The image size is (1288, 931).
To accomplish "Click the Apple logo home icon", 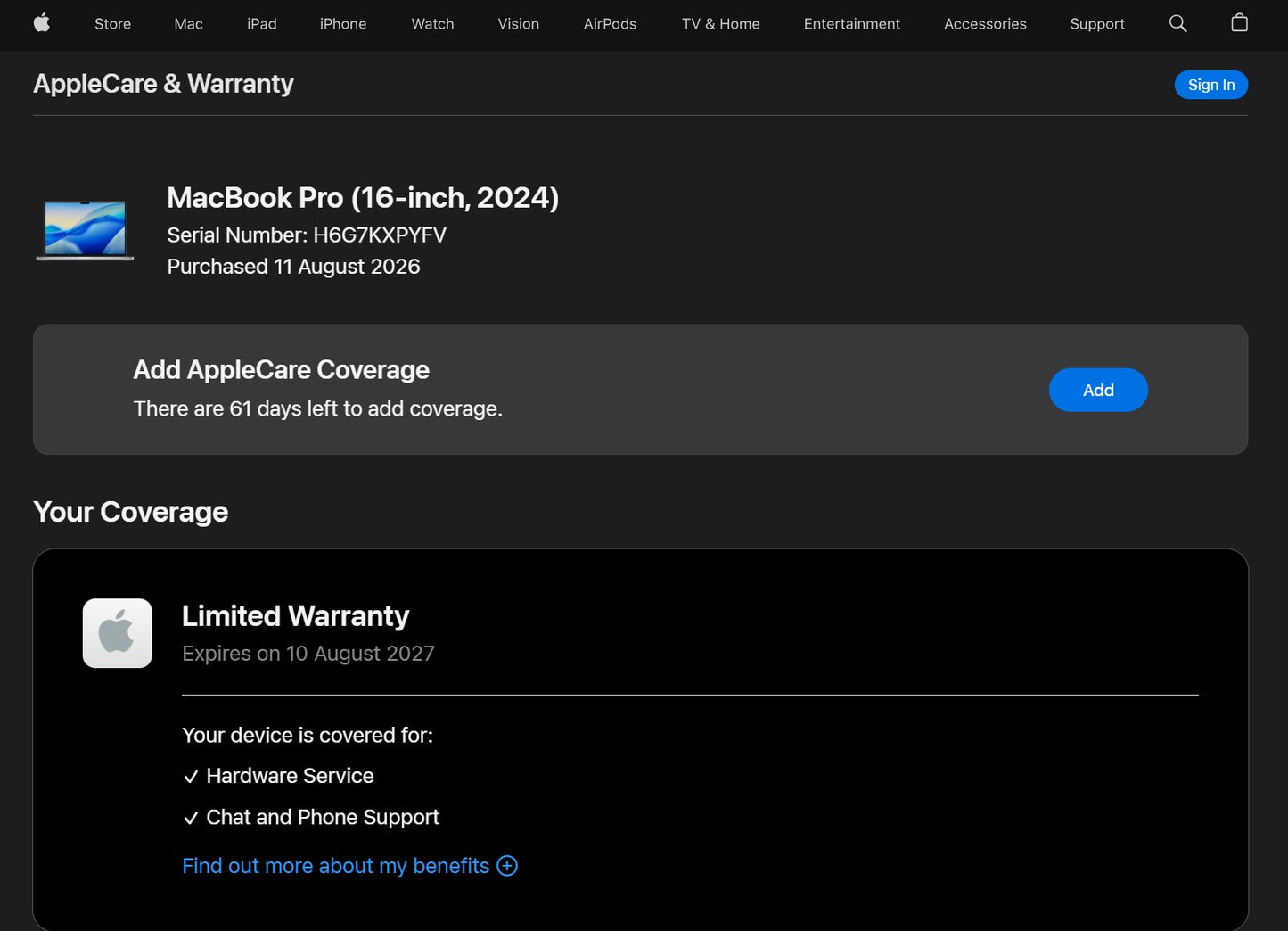I will click(x=42, y=23).
